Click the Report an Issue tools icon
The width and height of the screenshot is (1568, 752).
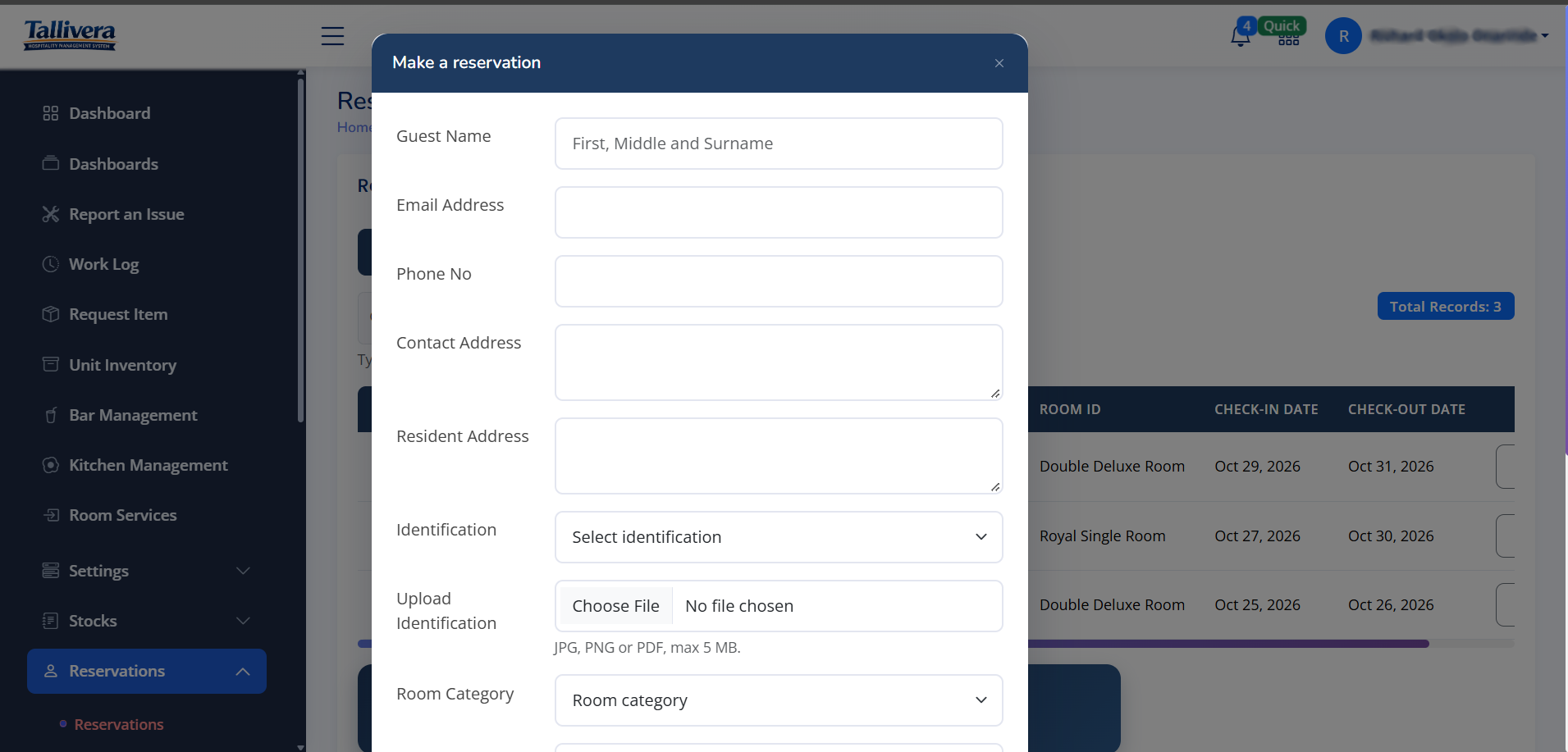click(x=51, y=214)
